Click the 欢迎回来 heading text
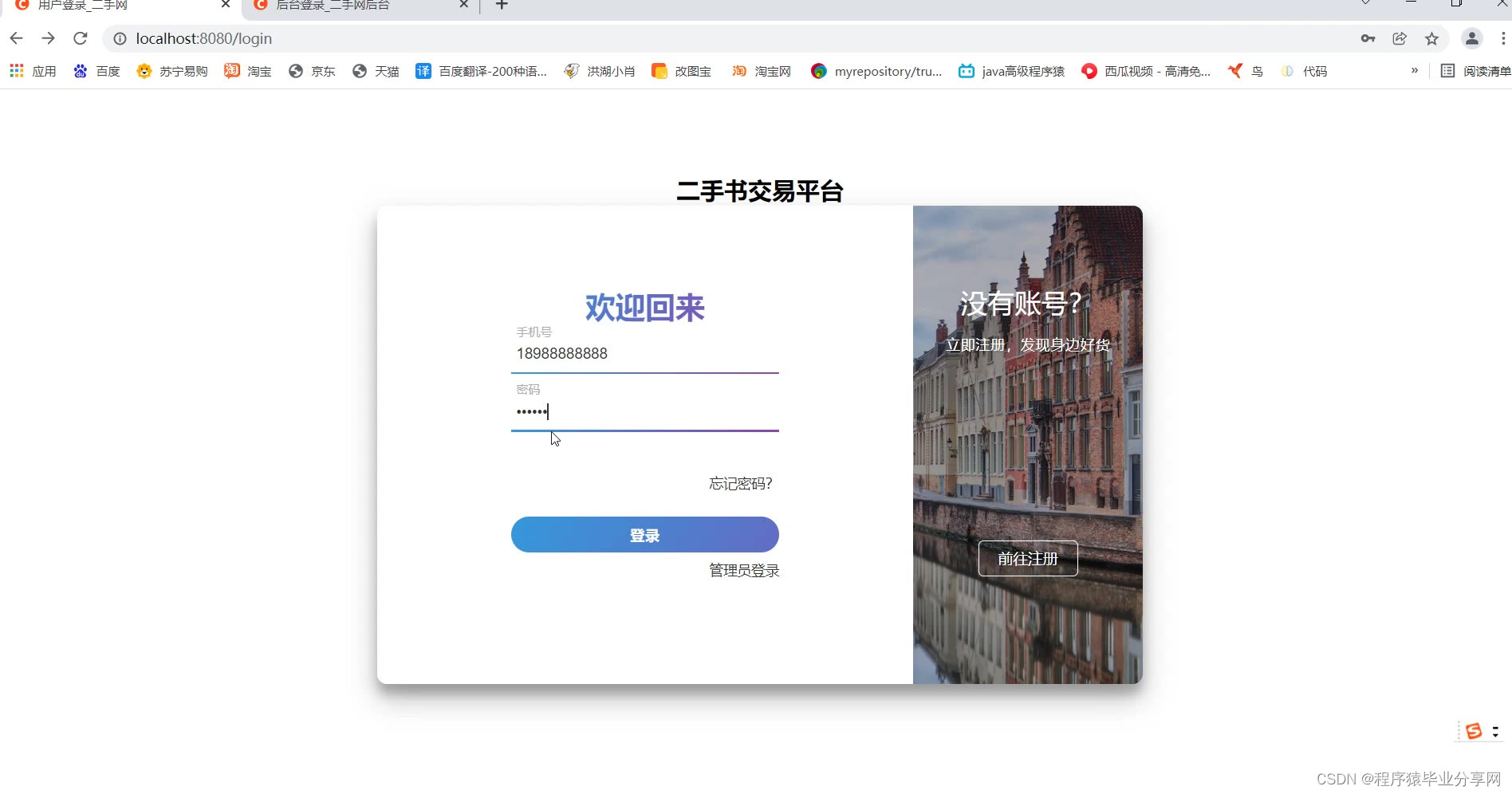This screenshot has width=1512, height=794. coord(644,308)
